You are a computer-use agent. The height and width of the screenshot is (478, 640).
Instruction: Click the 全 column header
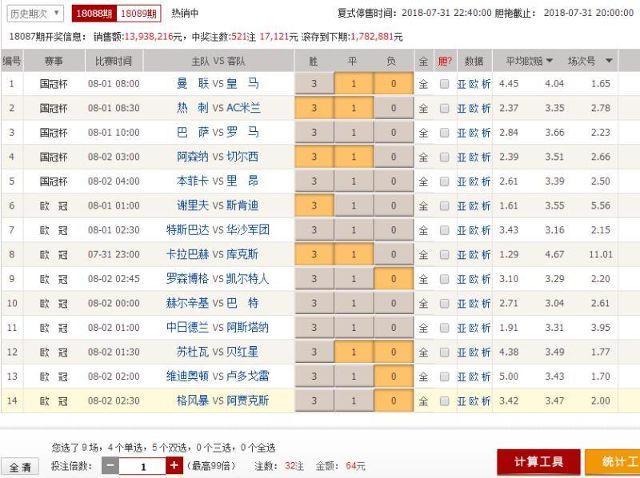click(x=424, y=61)
